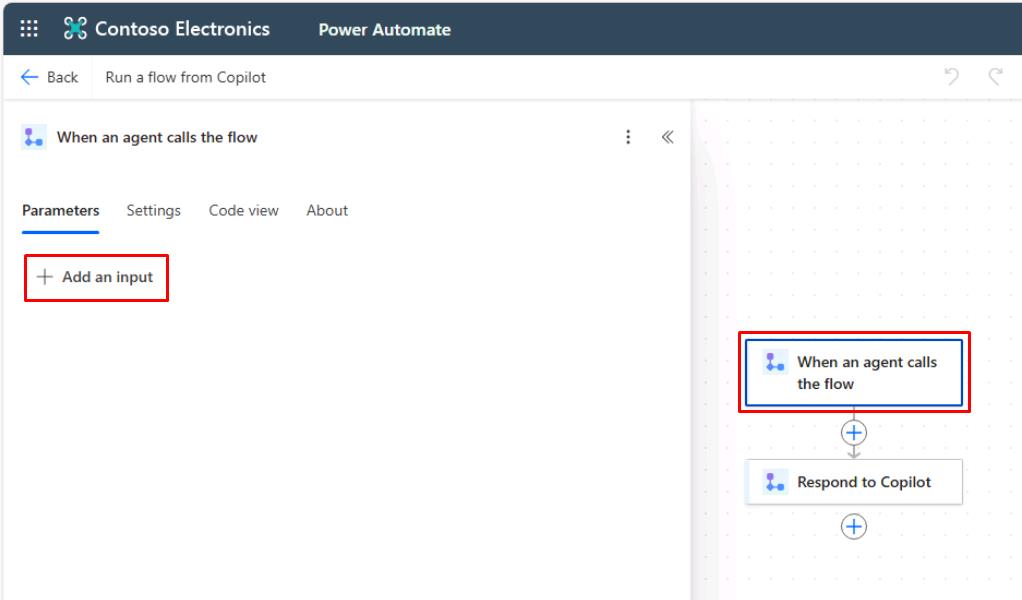Switch to the Parameters tab
Viewport: 1022px width, 600px height.
61,211
